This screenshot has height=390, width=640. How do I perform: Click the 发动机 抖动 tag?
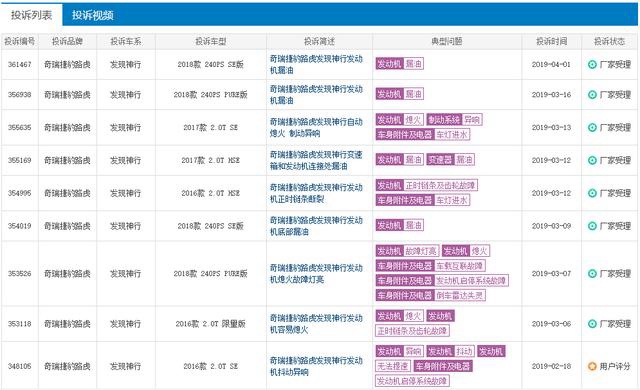[451, 351]
